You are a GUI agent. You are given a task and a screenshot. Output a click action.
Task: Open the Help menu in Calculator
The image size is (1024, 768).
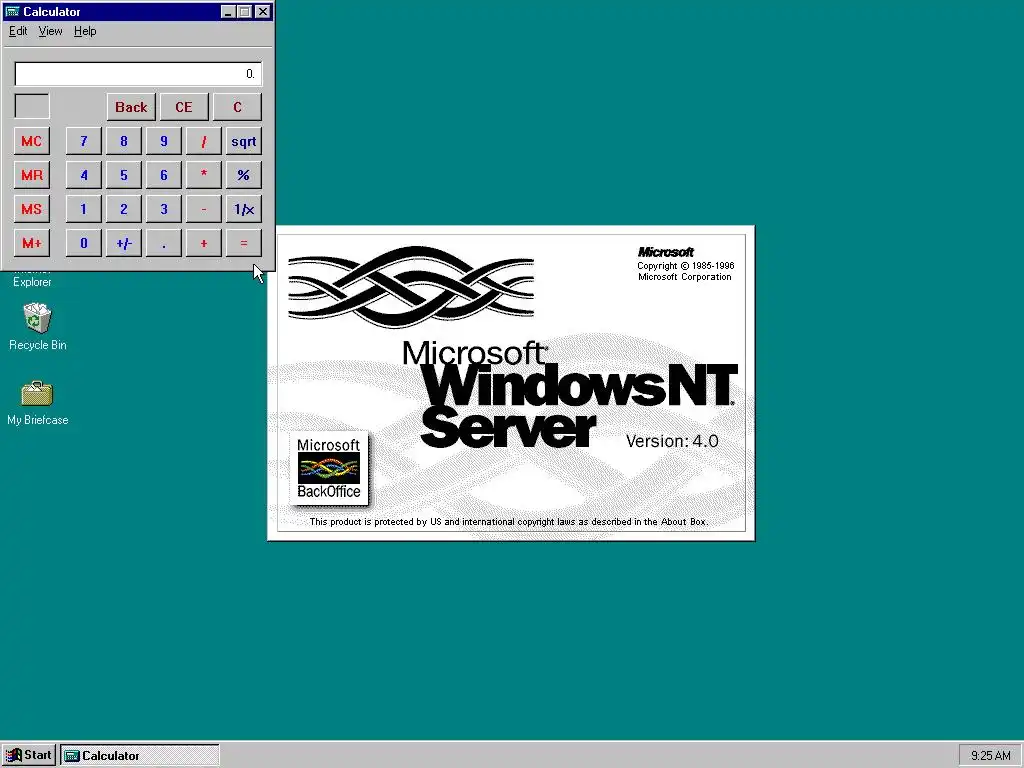(x=85, y=31)
